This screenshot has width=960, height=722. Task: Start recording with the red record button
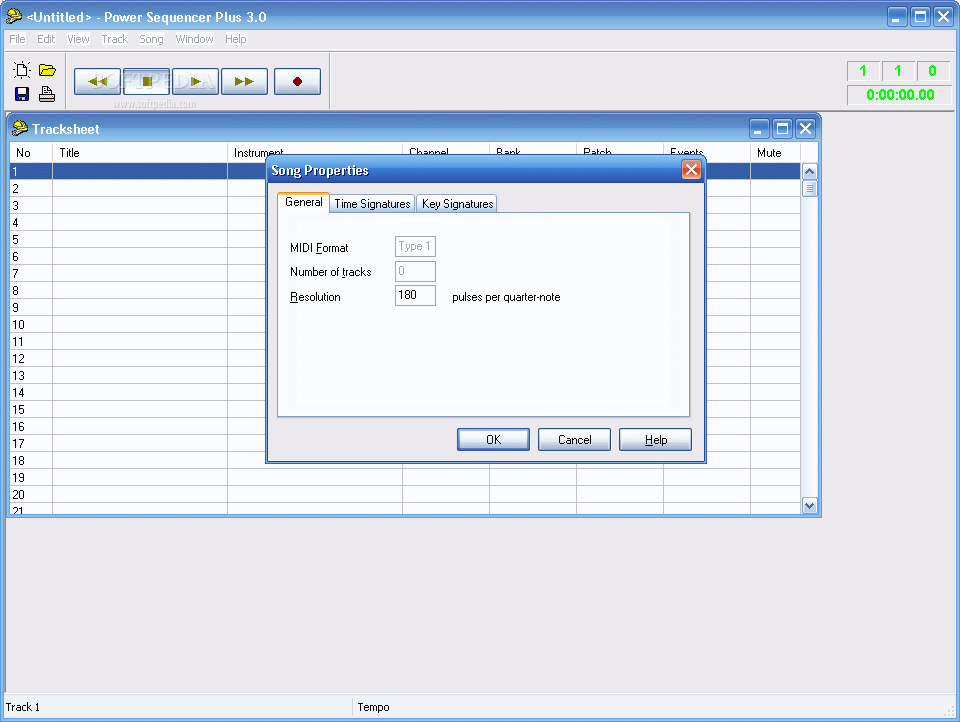tap(297, 81)
